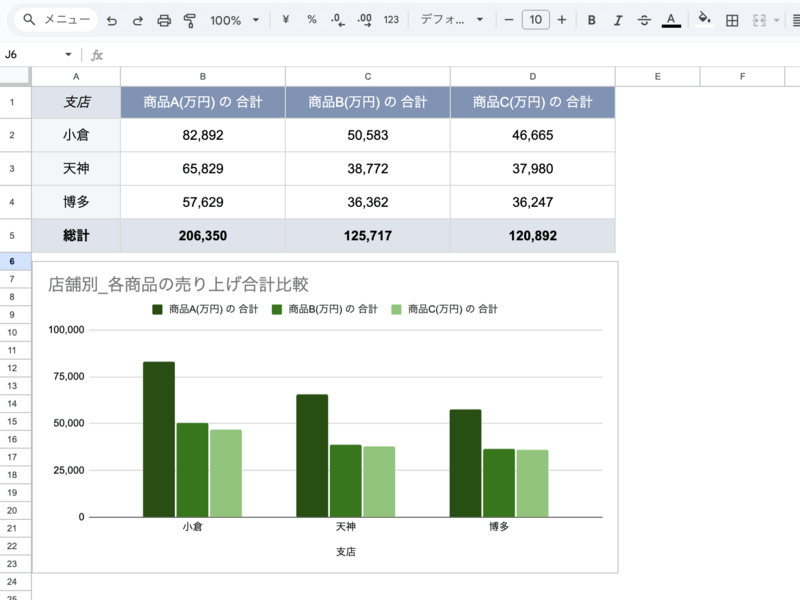The width and height of the screenshot is (800, 600).
Task: Click the dark green 小倉 商品A bar
Action: pos(159,439)
